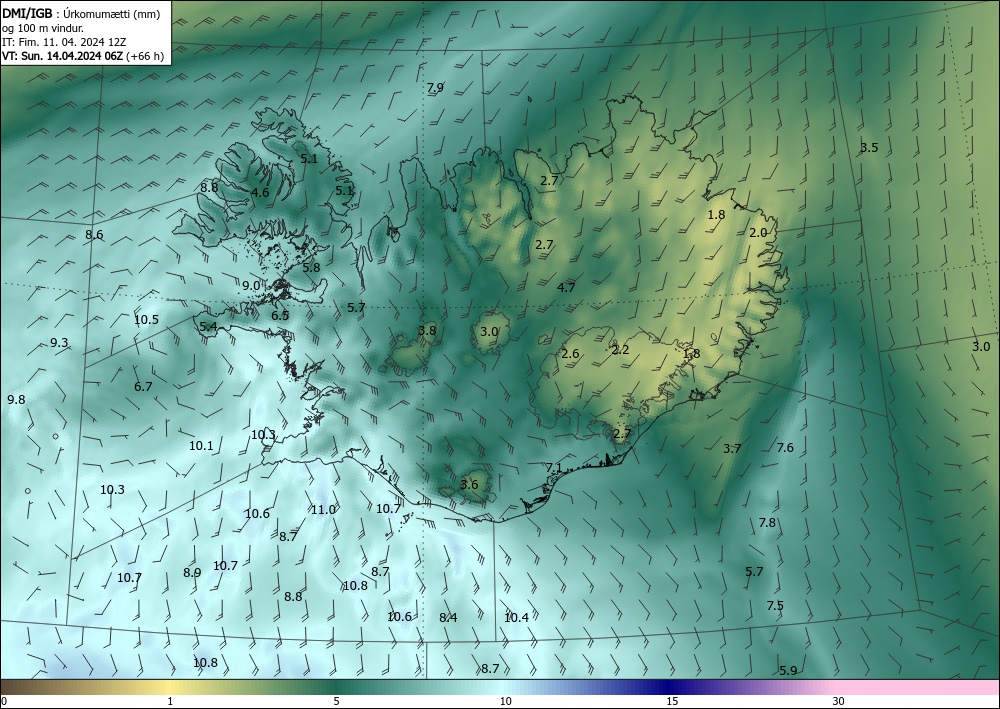Click the map value 3.8
1000x709 pixels.
(427, 330)
